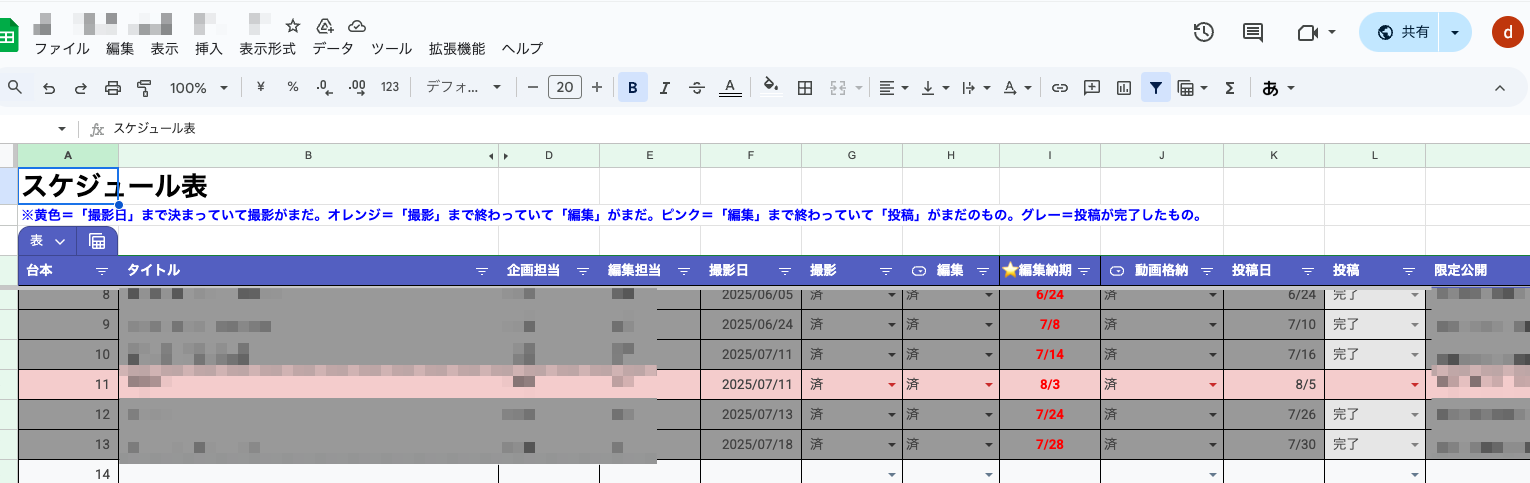1530x483 pixels.
Task: Toggle bold formatting
Action: [x=633, y=88]
